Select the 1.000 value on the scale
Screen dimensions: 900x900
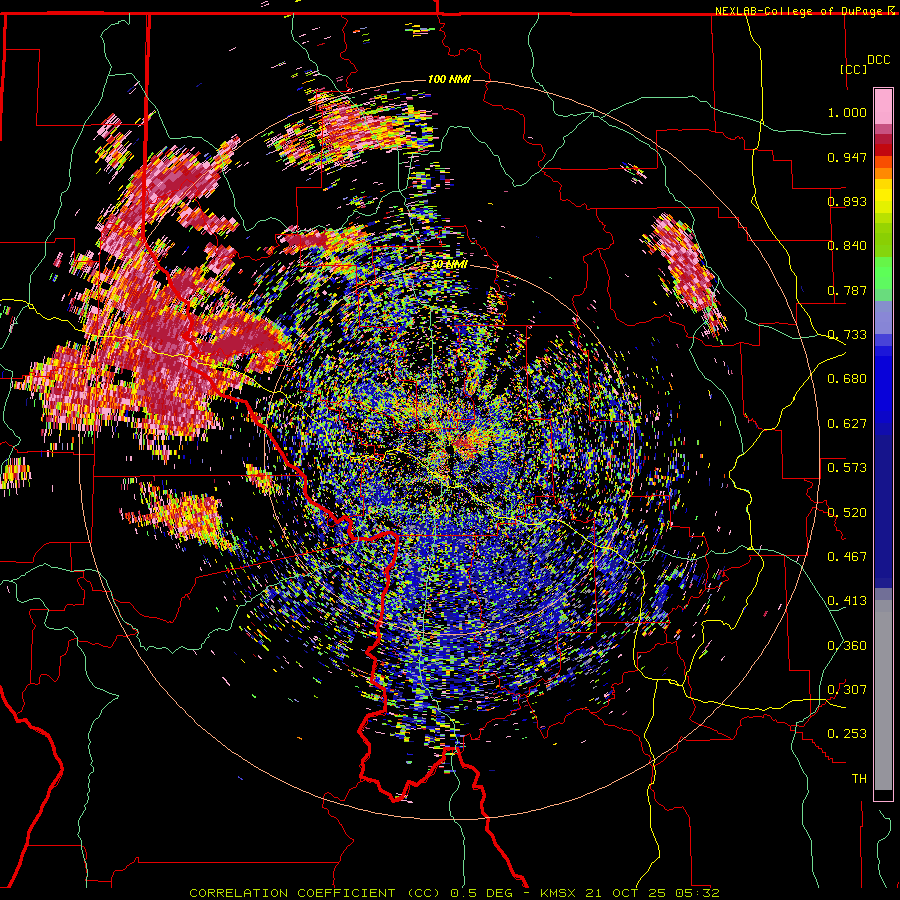pyautogui.click(x=847, y=112)
